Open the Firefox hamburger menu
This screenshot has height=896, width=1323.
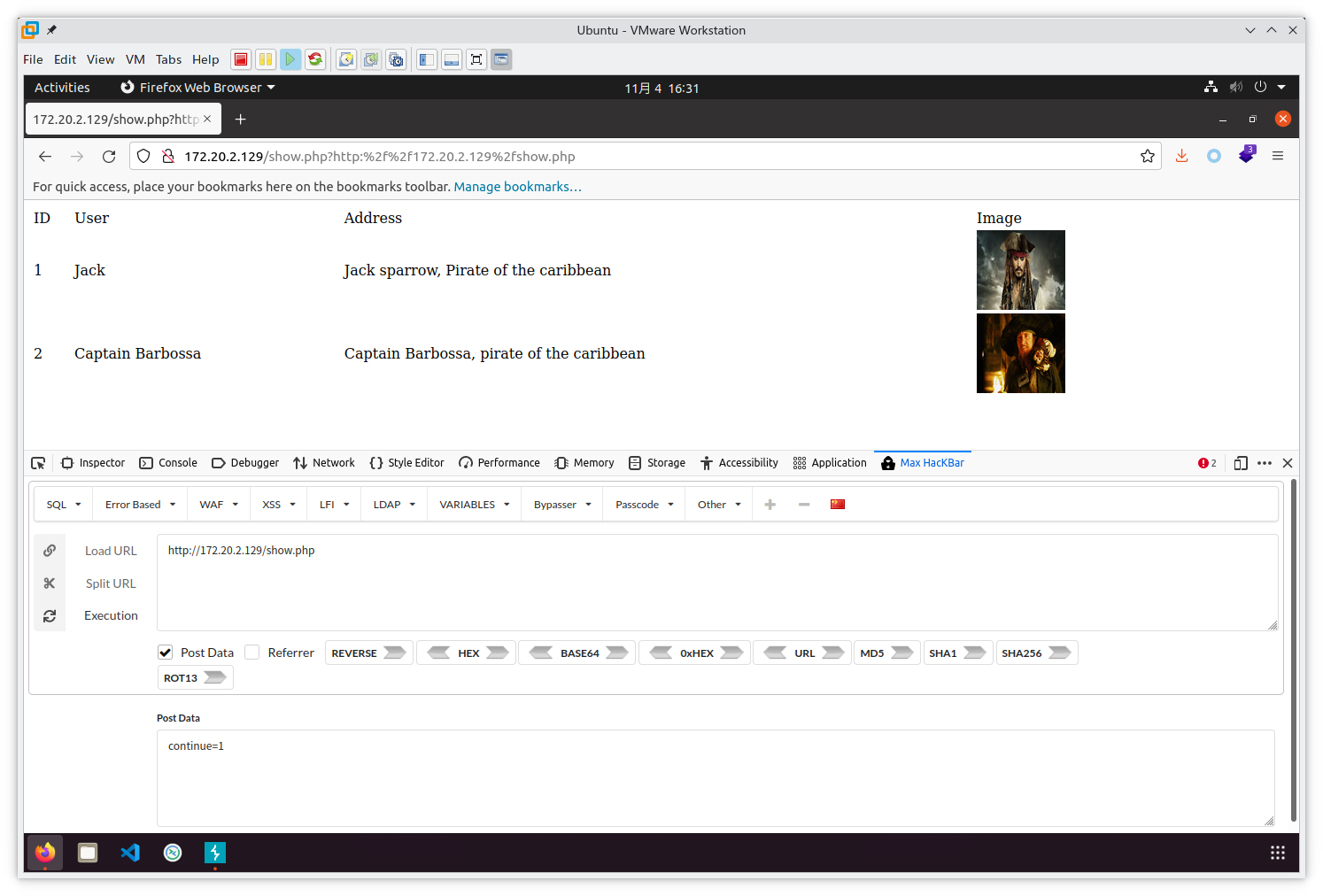(x=1278, y=156)
